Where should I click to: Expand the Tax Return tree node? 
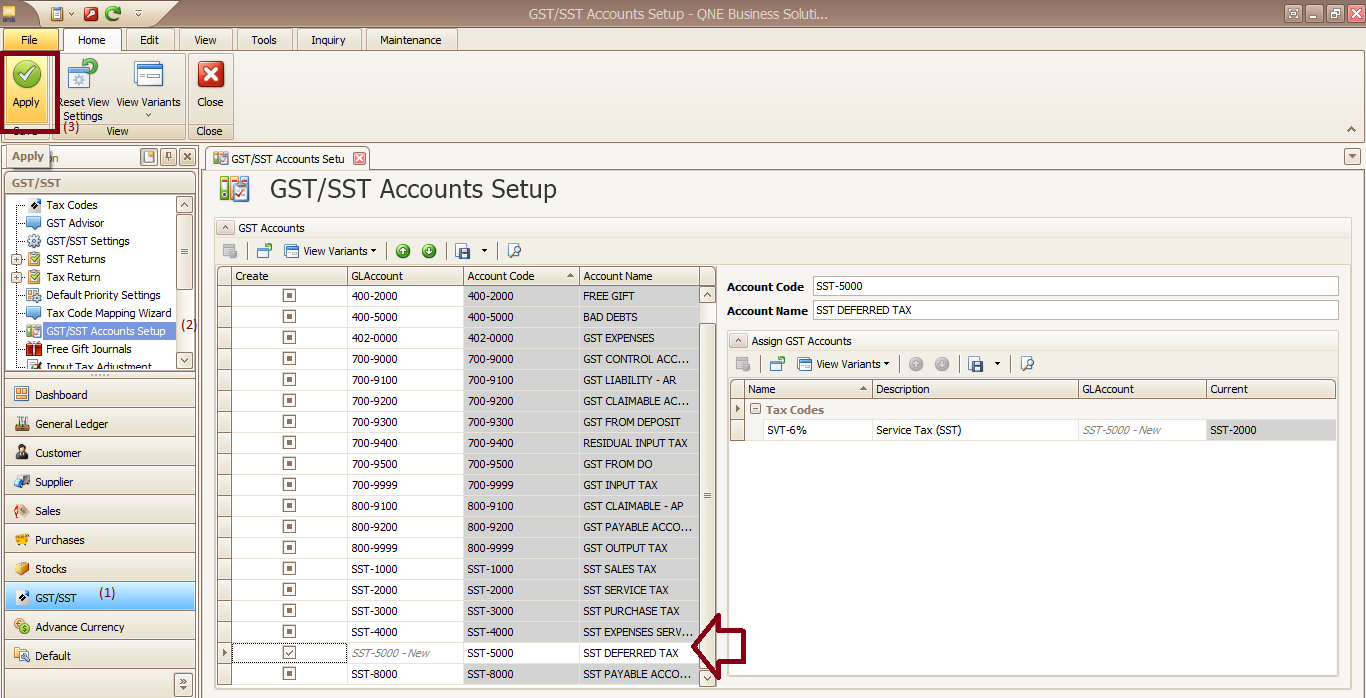(x=17, y=277)
